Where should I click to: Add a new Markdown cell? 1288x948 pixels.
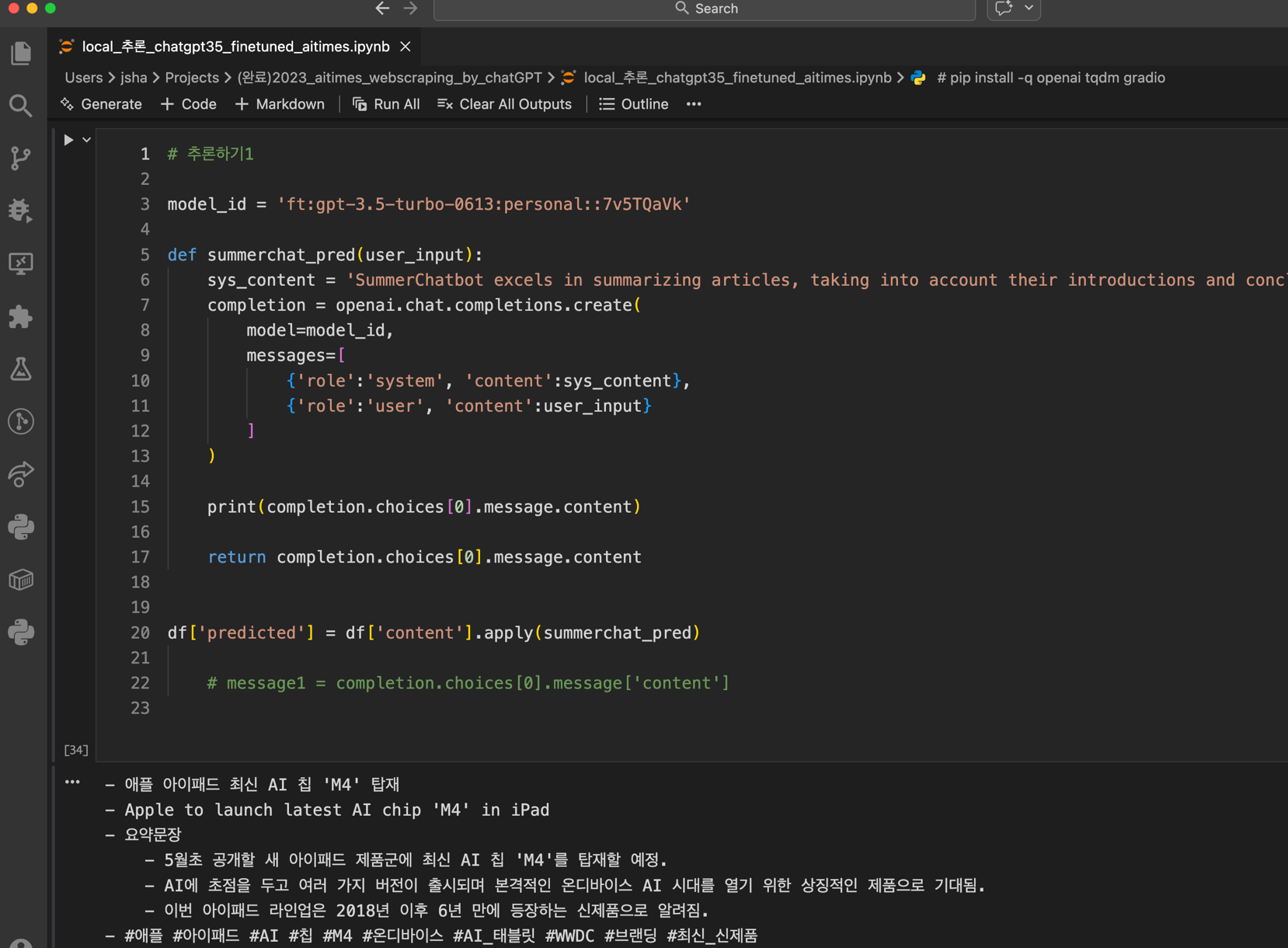[280, 104]
